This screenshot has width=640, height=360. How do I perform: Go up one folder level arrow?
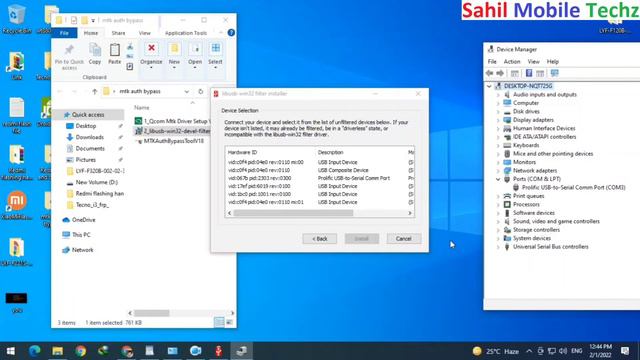click(x=94, y=91)
